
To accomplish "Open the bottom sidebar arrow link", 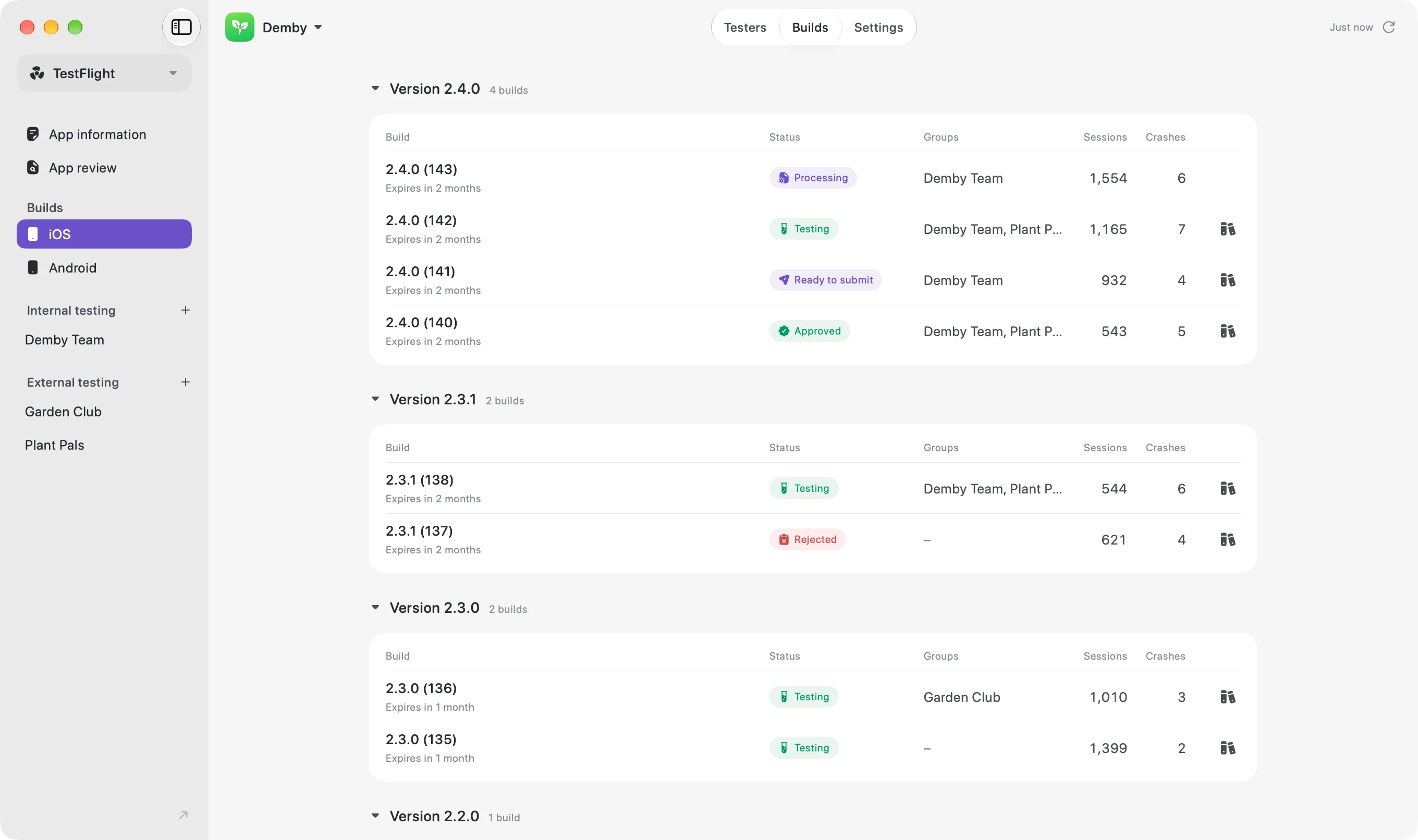I will (x=183, y=814).
